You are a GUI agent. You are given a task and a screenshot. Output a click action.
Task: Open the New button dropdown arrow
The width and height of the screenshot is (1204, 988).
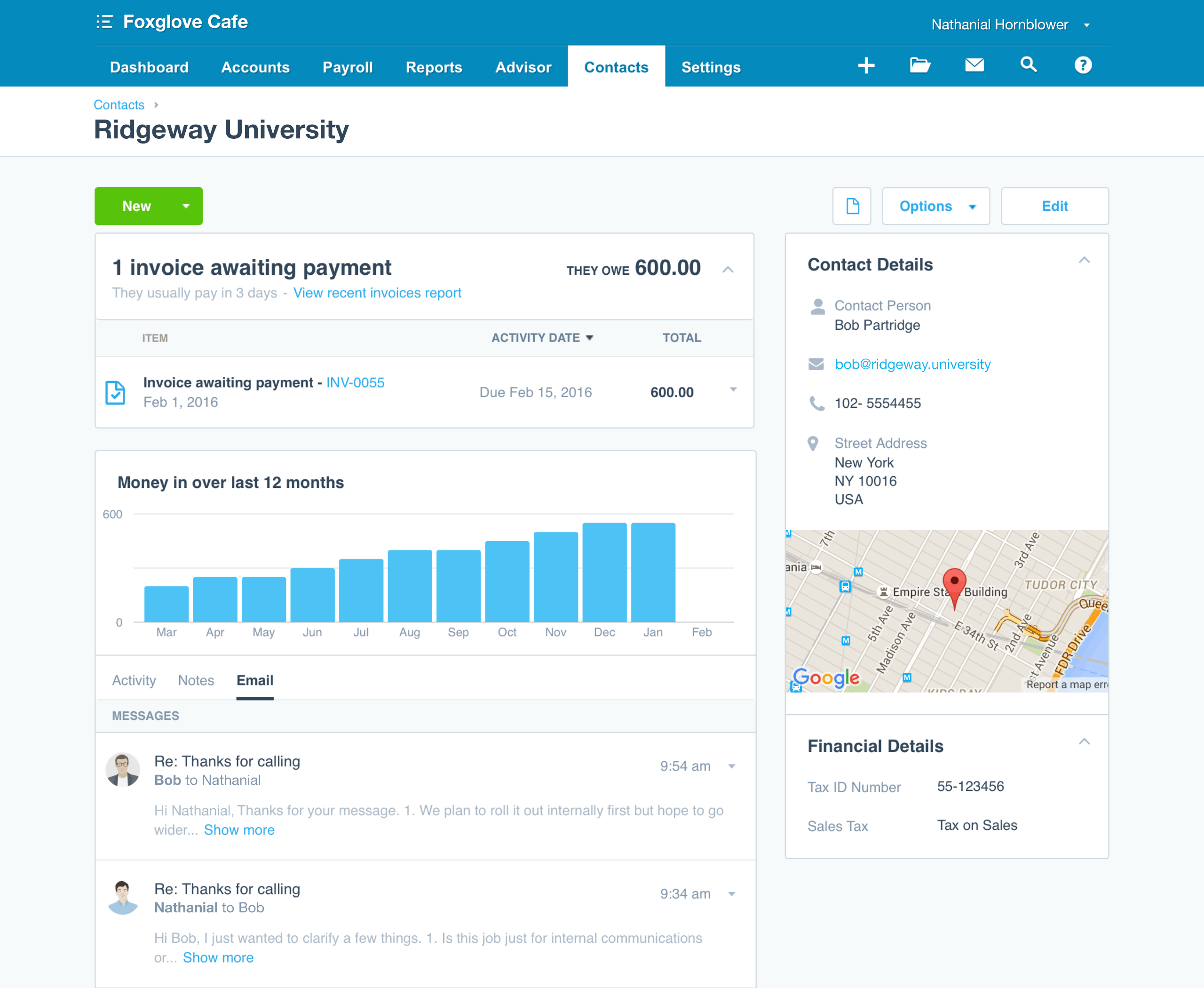186,206
